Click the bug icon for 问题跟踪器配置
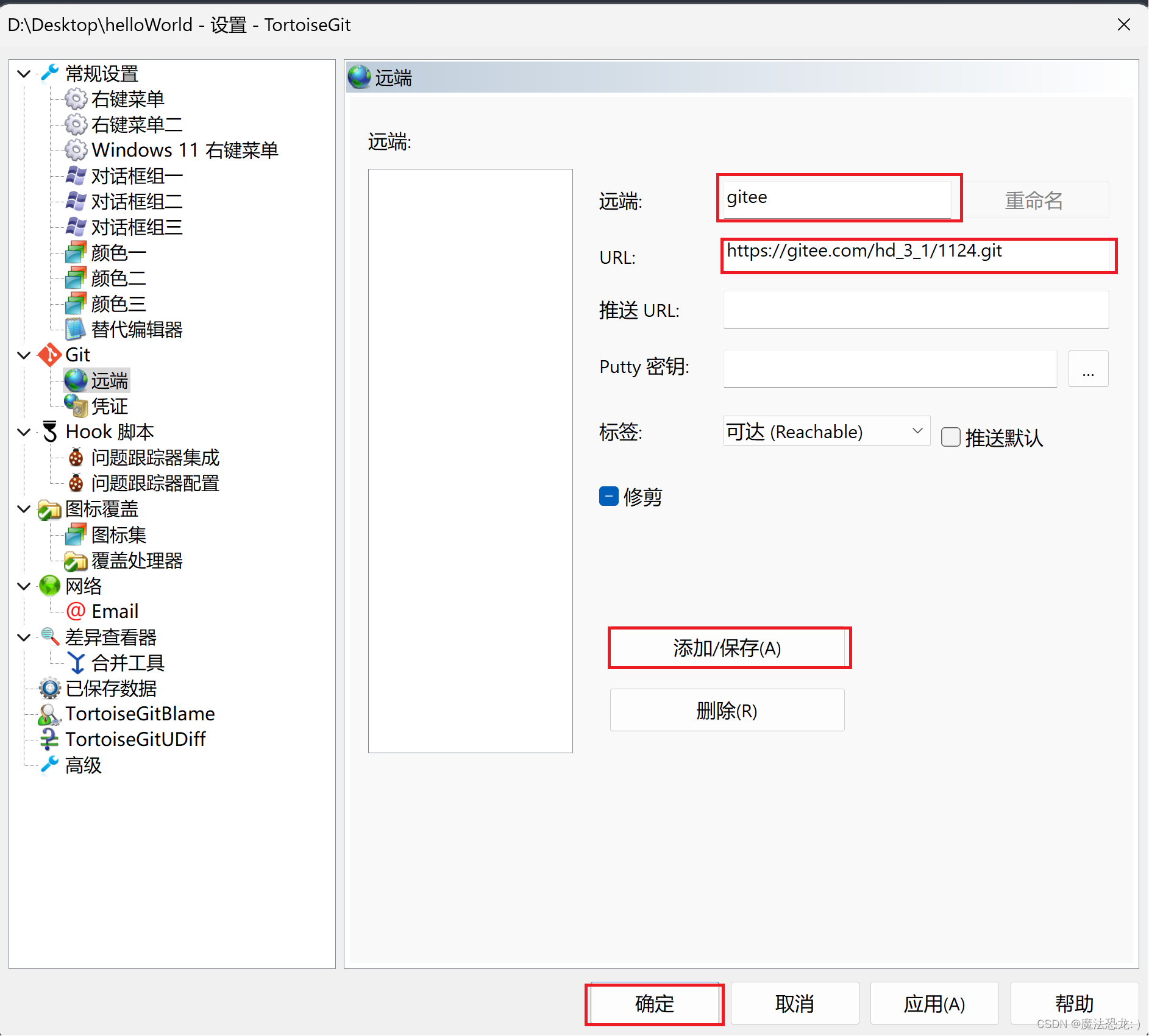The height and width of the screenshot is (1036, 1149). [76, 483]
